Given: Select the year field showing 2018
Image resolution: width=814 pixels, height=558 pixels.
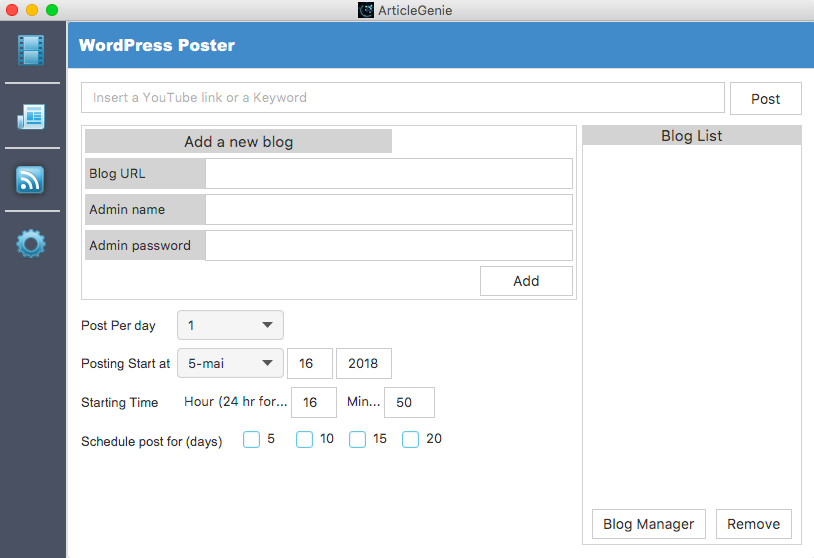Looking at the screenshot, I should (364, 363).
